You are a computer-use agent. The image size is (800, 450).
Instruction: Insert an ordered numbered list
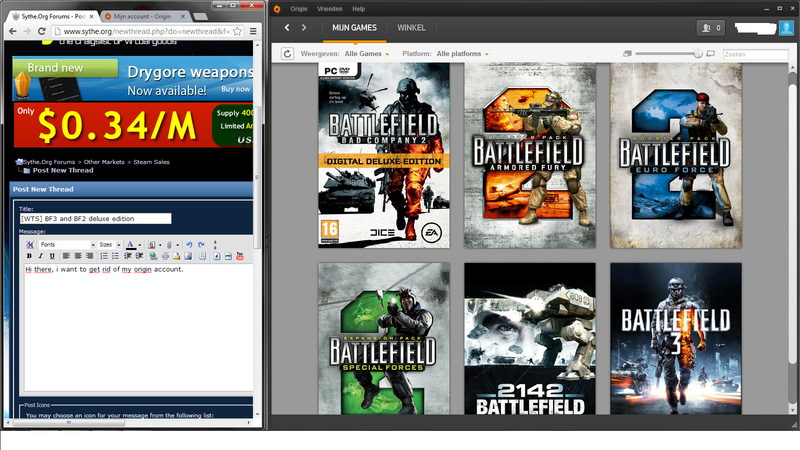pyautogui.click(x=104, y=256)
